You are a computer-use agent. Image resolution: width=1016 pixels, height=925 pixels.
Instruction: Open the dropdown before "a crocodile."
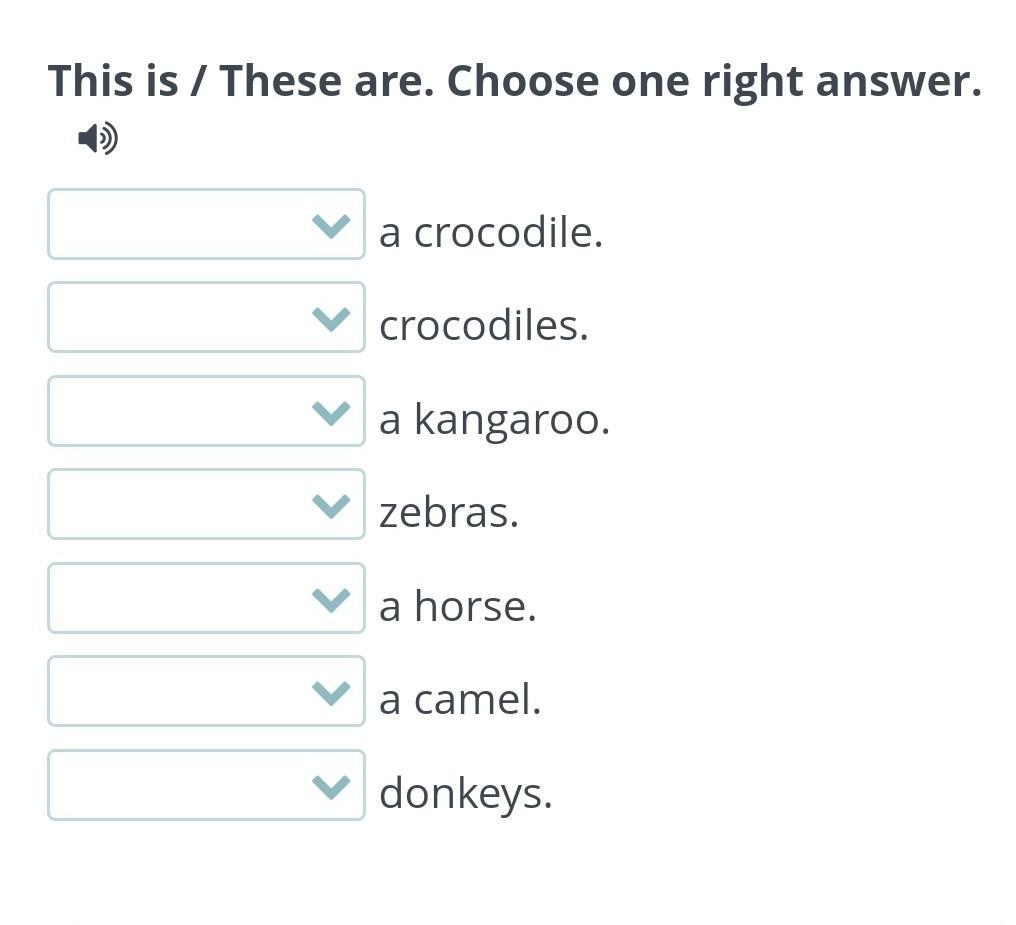pyautogui.click(x=206, y=225)
